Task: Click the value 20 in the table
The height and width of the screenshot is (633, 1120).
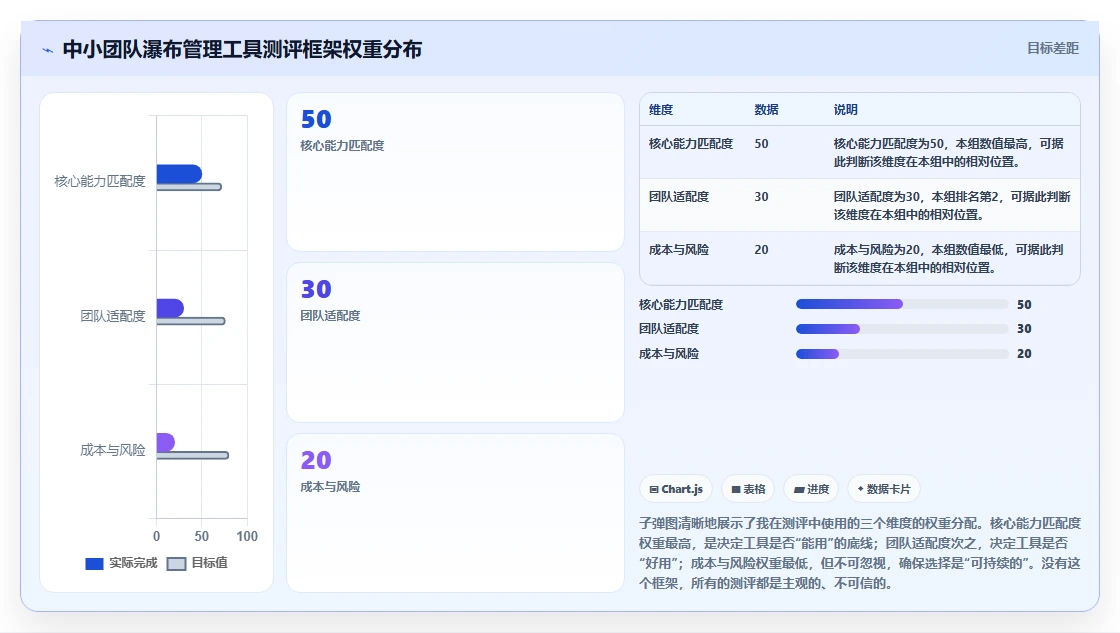Action: click(x=761, y=250)
